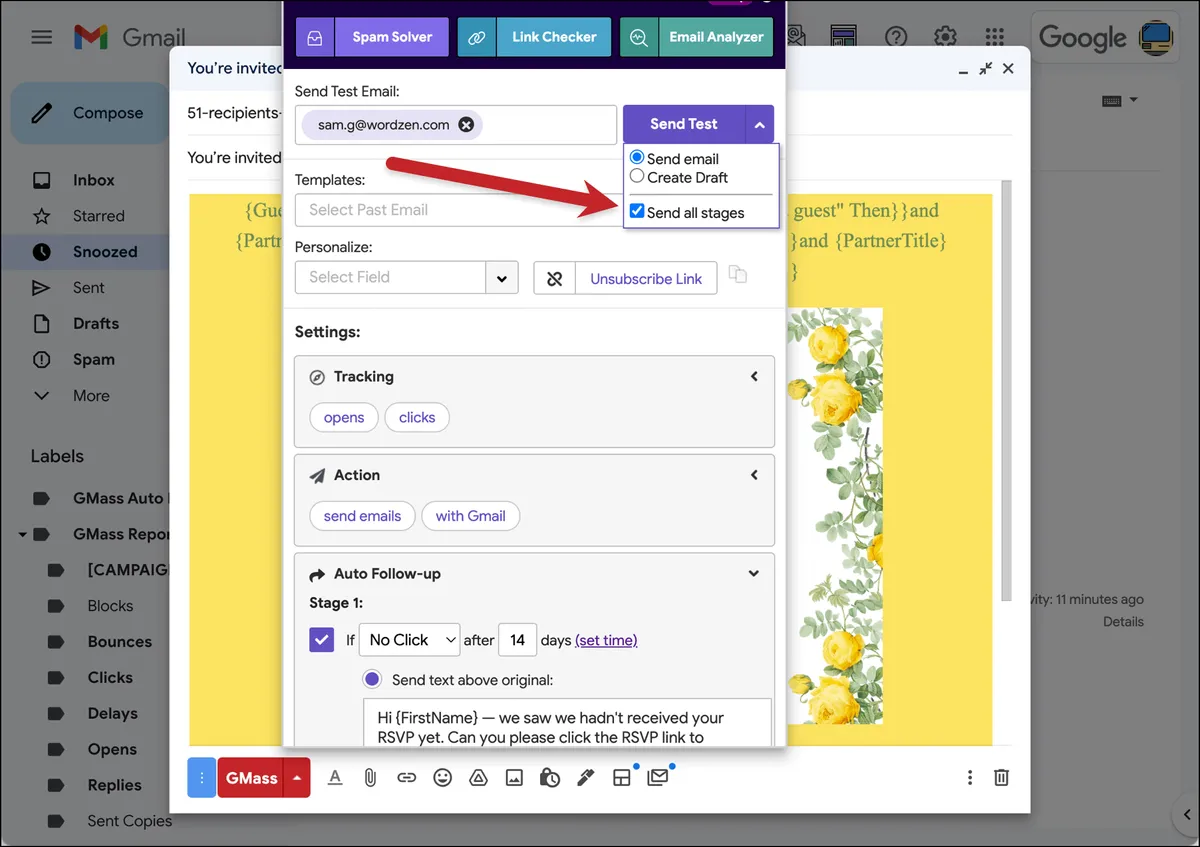Open the Select Past Email templates dropdown
Image resolution: width=1200 pixels, height=847 pixels.
pyautogui.click(x=458, y=210)
